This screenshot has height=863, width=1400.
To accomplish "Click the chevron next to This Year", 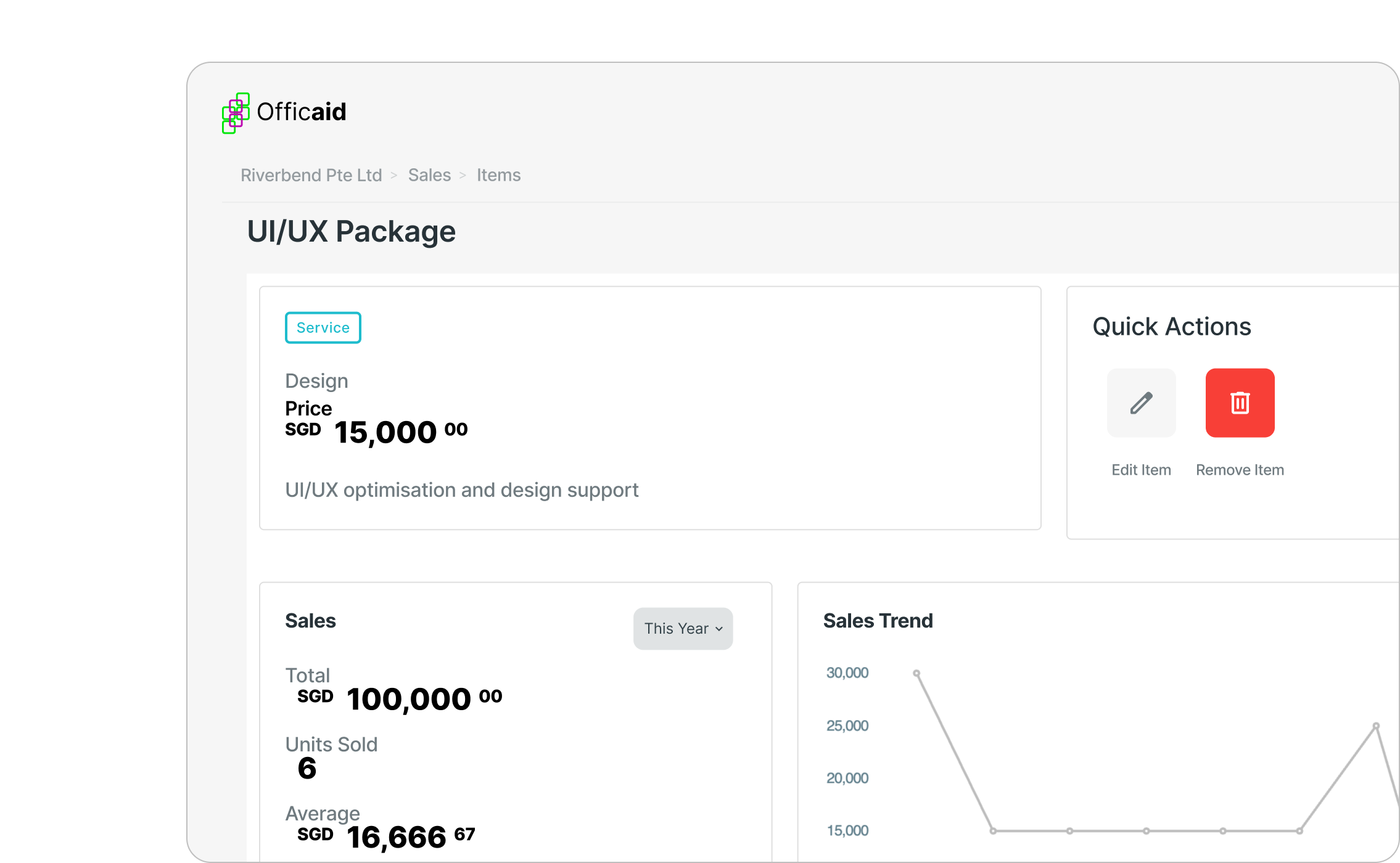I will click(719, 629).
